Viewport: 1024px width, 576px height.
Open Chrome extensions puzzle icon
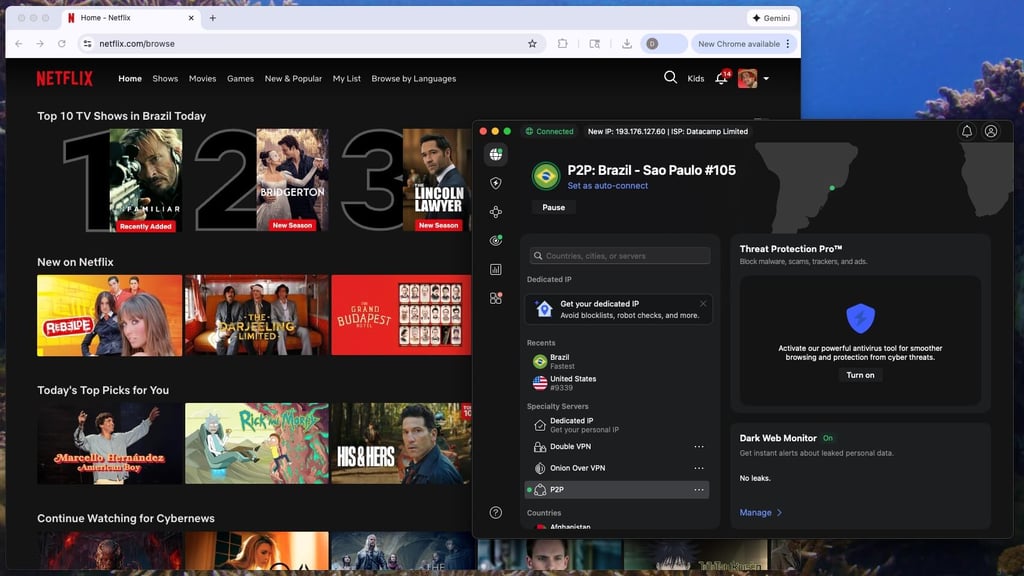point(562,44)
